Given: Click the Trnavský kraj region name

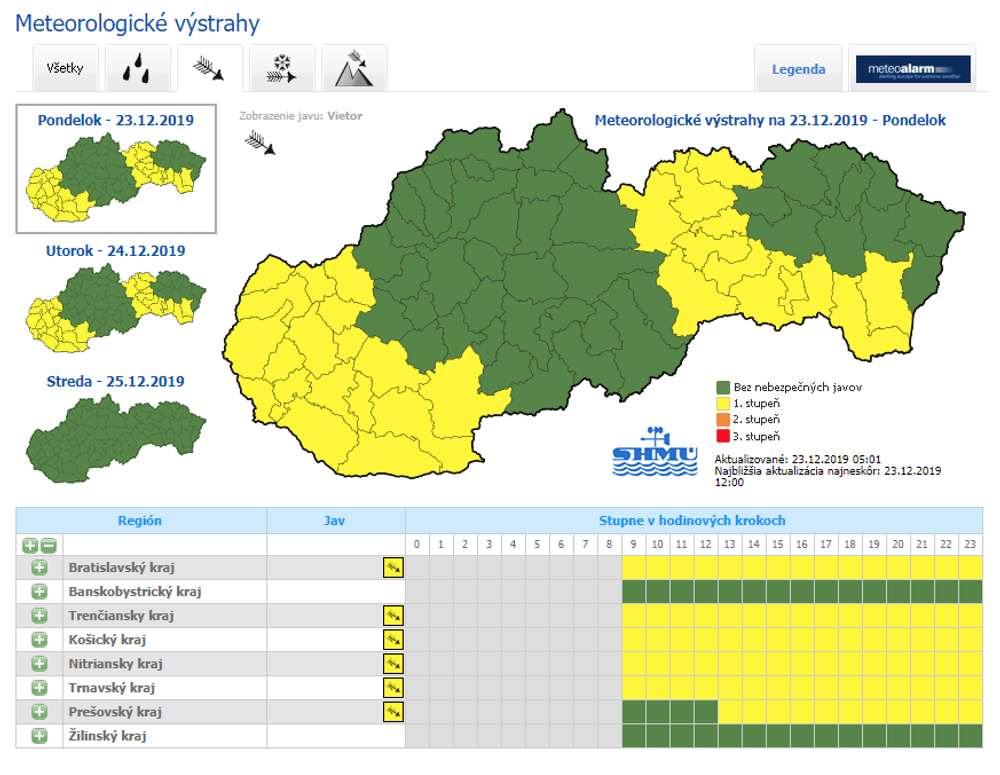Looking at the screenshot, I should (111, 688).
